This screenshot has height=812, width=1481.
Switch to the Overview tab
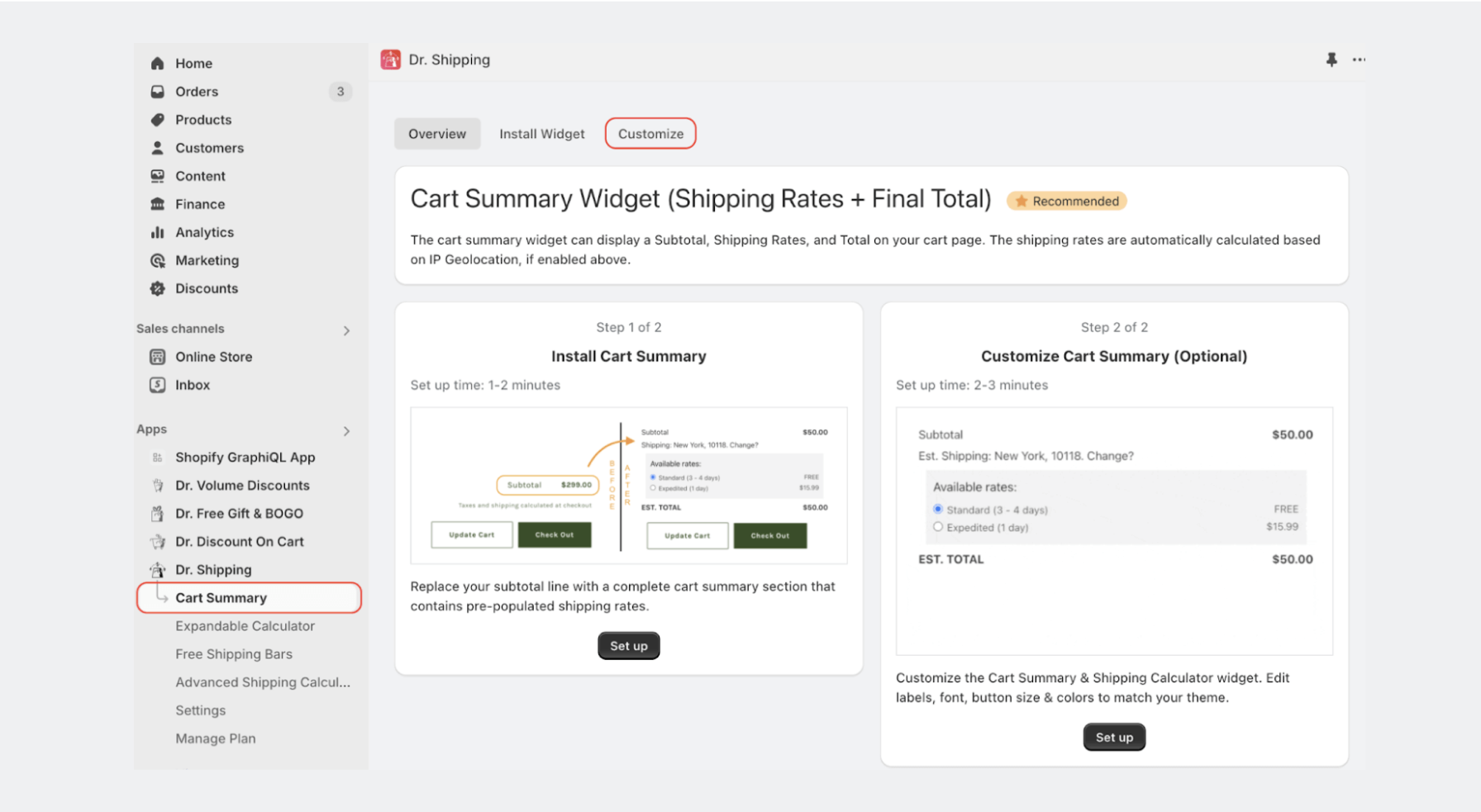coord(437,134)
